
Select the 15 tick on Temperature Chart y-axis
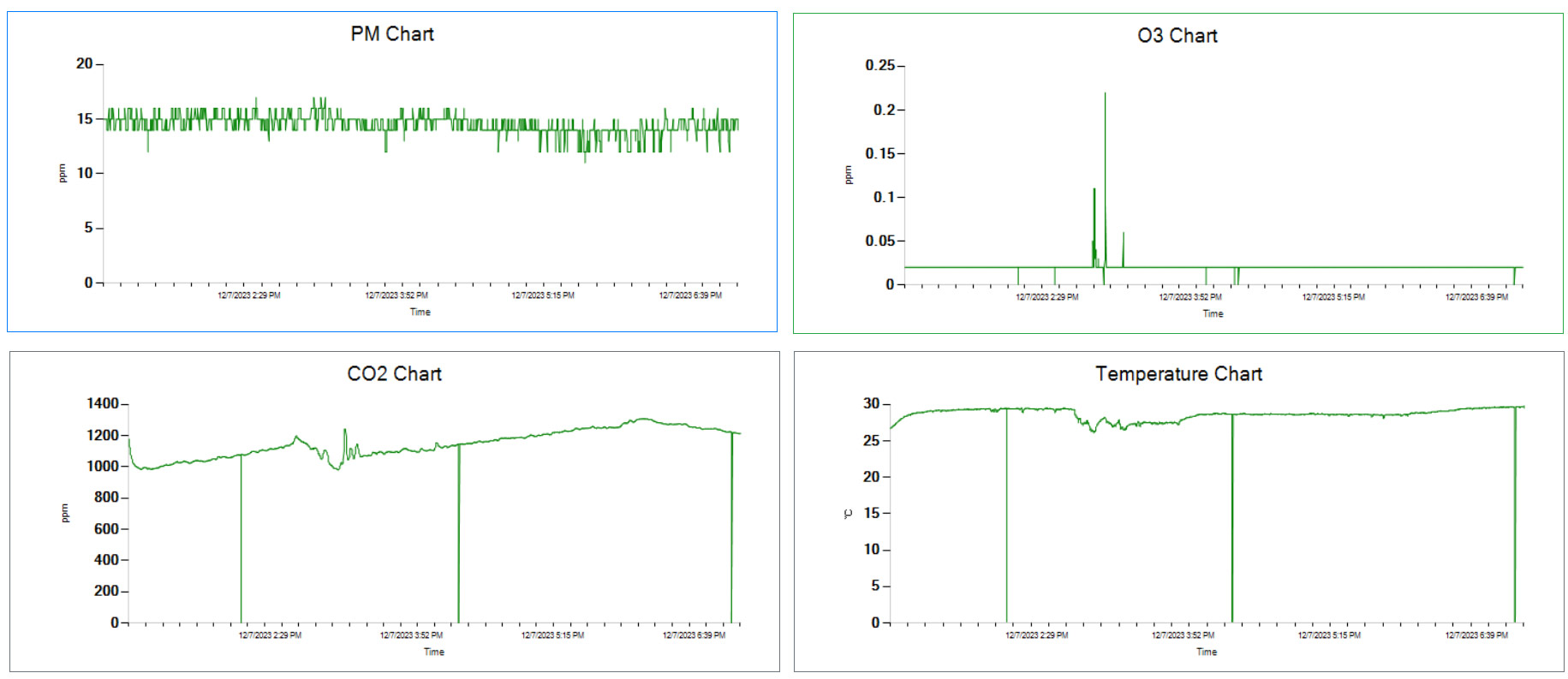pos(872,513)
